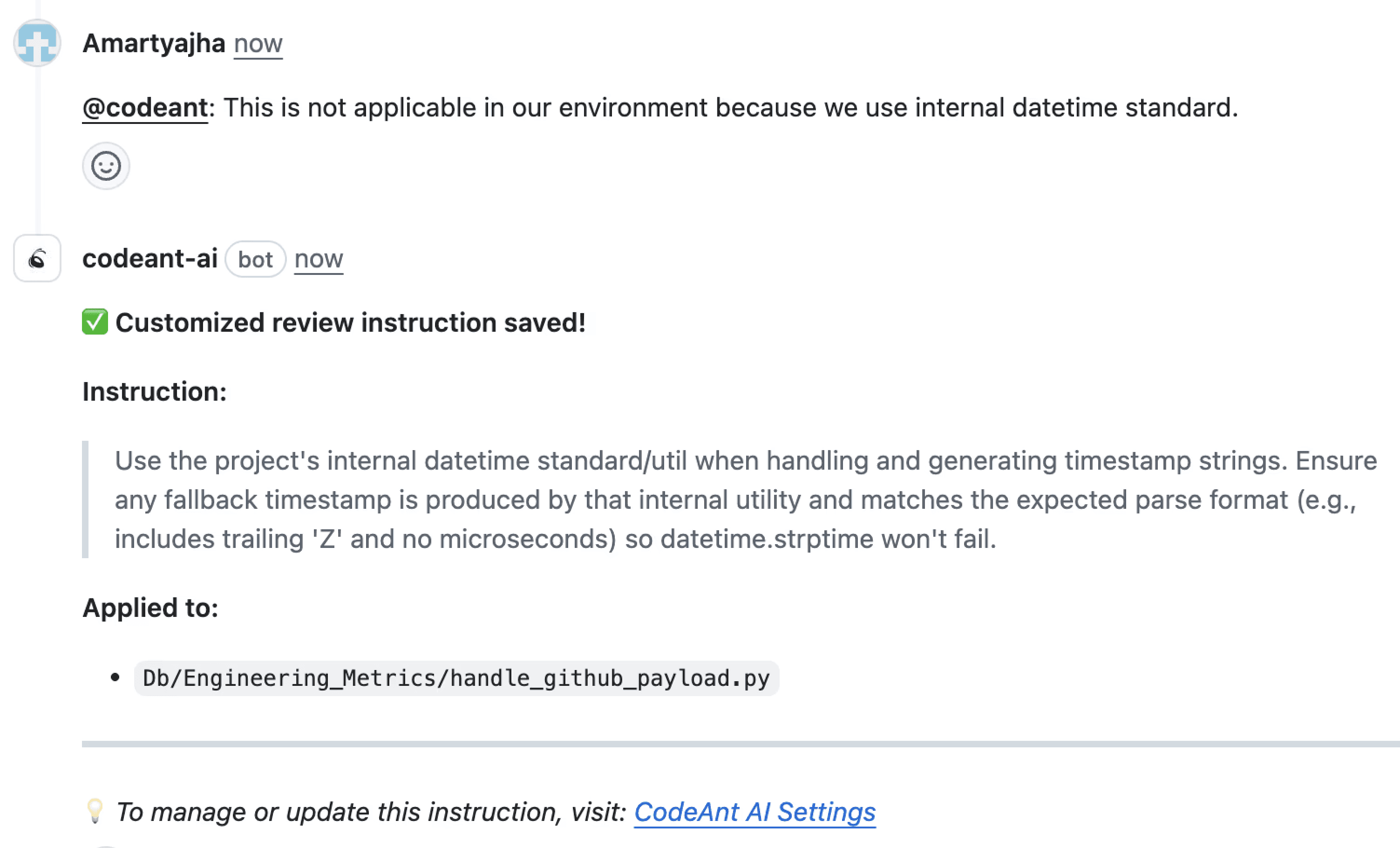Click the lightbulb tip icon
This screenshot has width=1400, height=848.
point(95,812)
